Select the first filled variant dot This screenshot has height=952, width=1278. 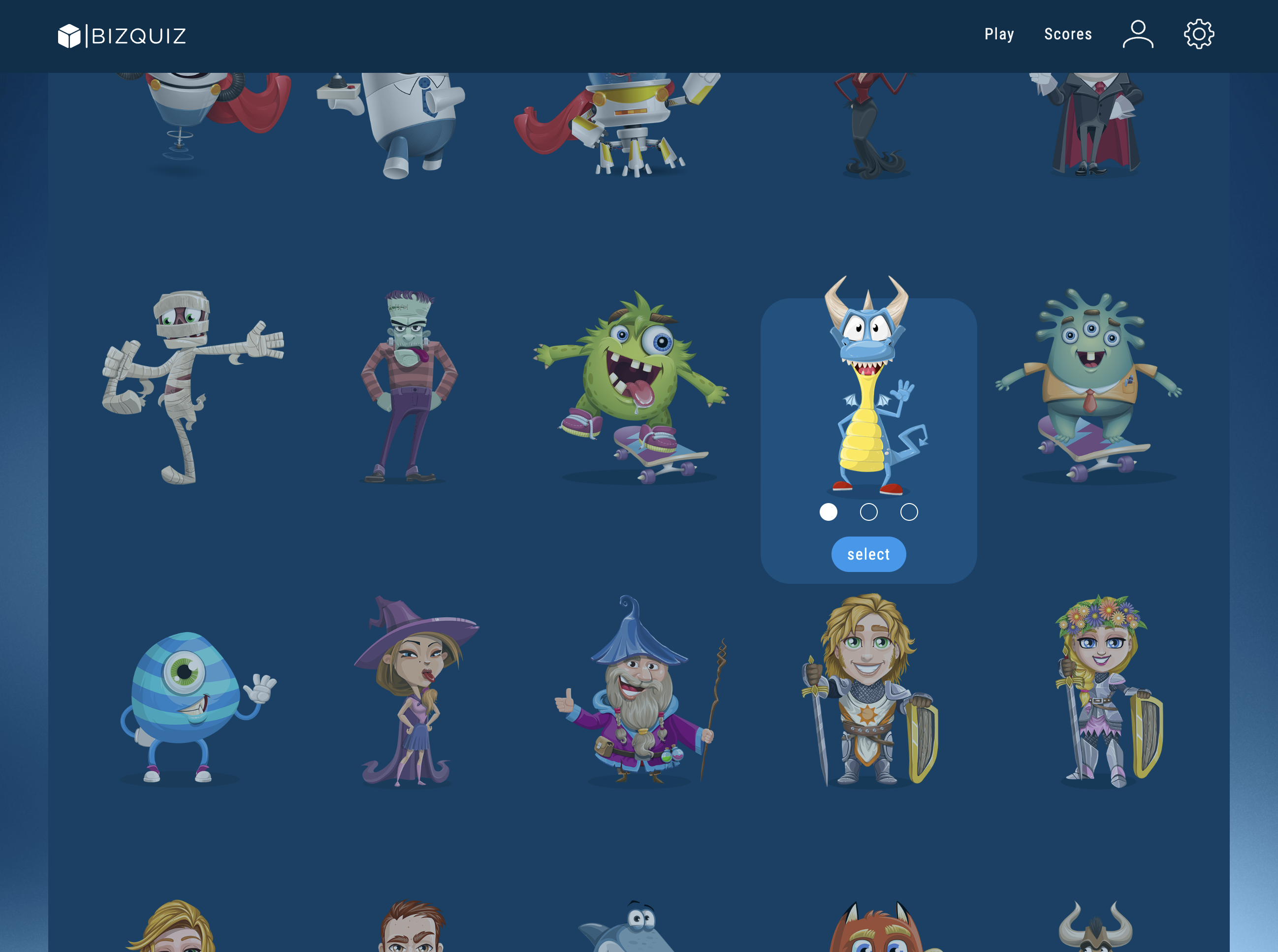pos(828,512)
